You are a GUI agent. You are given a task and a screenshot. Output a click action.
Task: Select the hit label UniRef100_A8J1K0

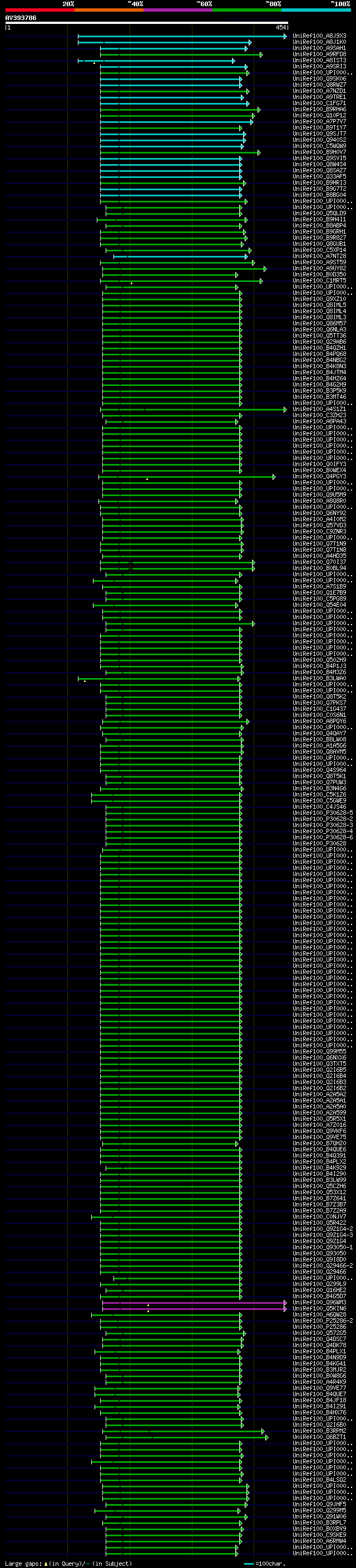(319, 42)
